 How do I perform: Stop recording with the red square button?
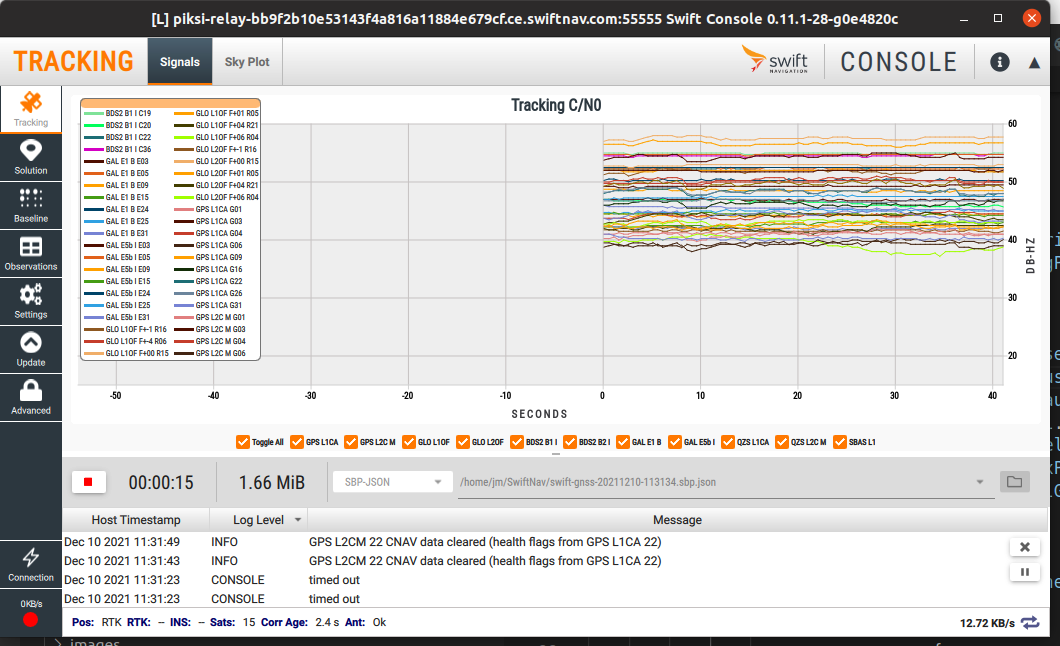click(88, 482)
